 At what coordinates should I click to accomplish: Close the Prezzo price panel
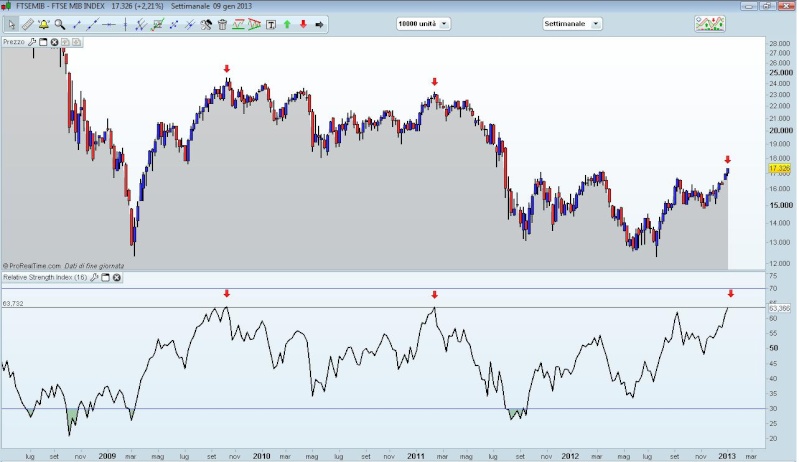point(55,42)
